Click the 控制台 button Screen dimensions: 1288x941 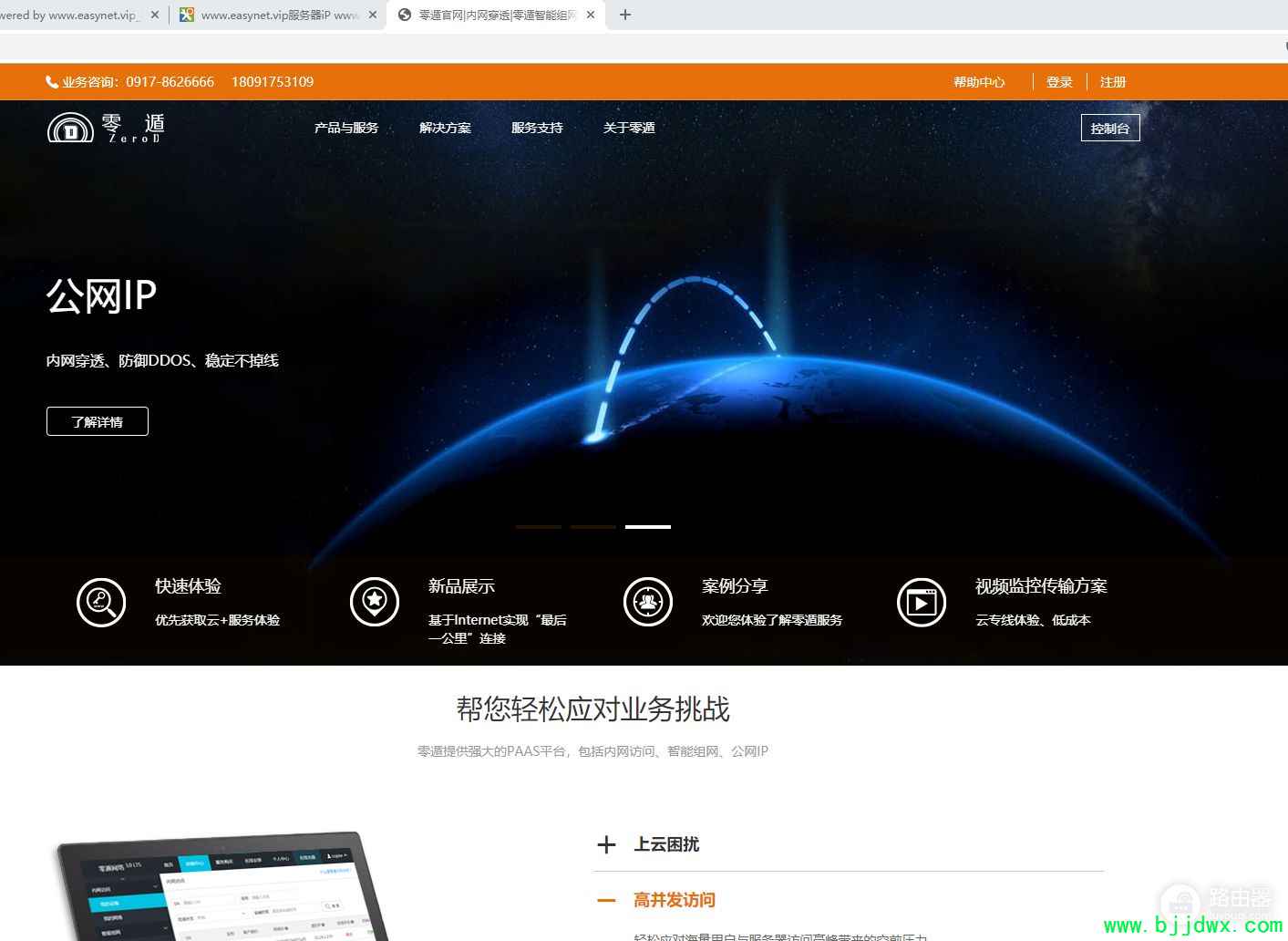point(1110,129)
